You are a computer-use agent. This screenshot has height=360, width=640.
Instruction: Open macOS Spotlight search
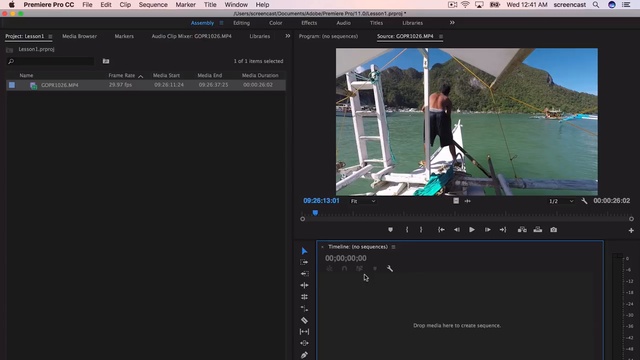click(596, 5)
